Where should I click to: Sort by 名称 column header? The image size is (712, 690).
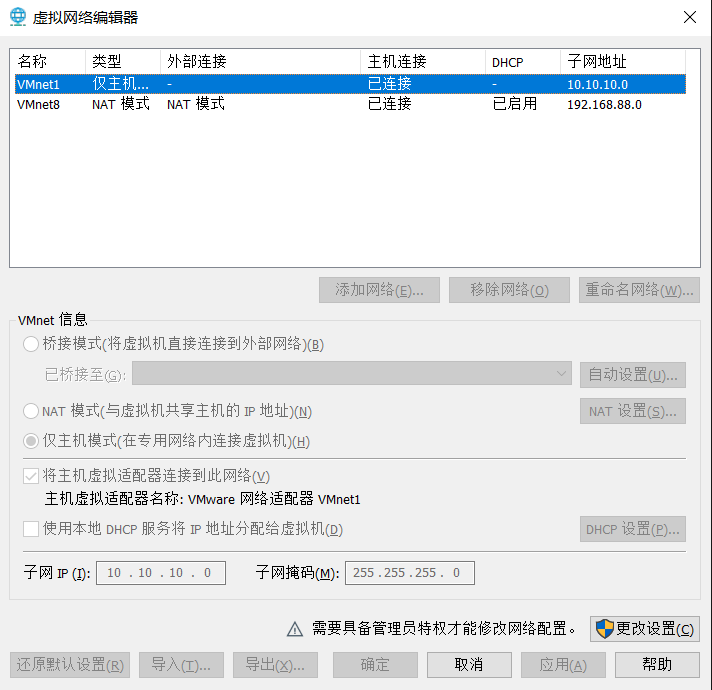click(48, 61)
